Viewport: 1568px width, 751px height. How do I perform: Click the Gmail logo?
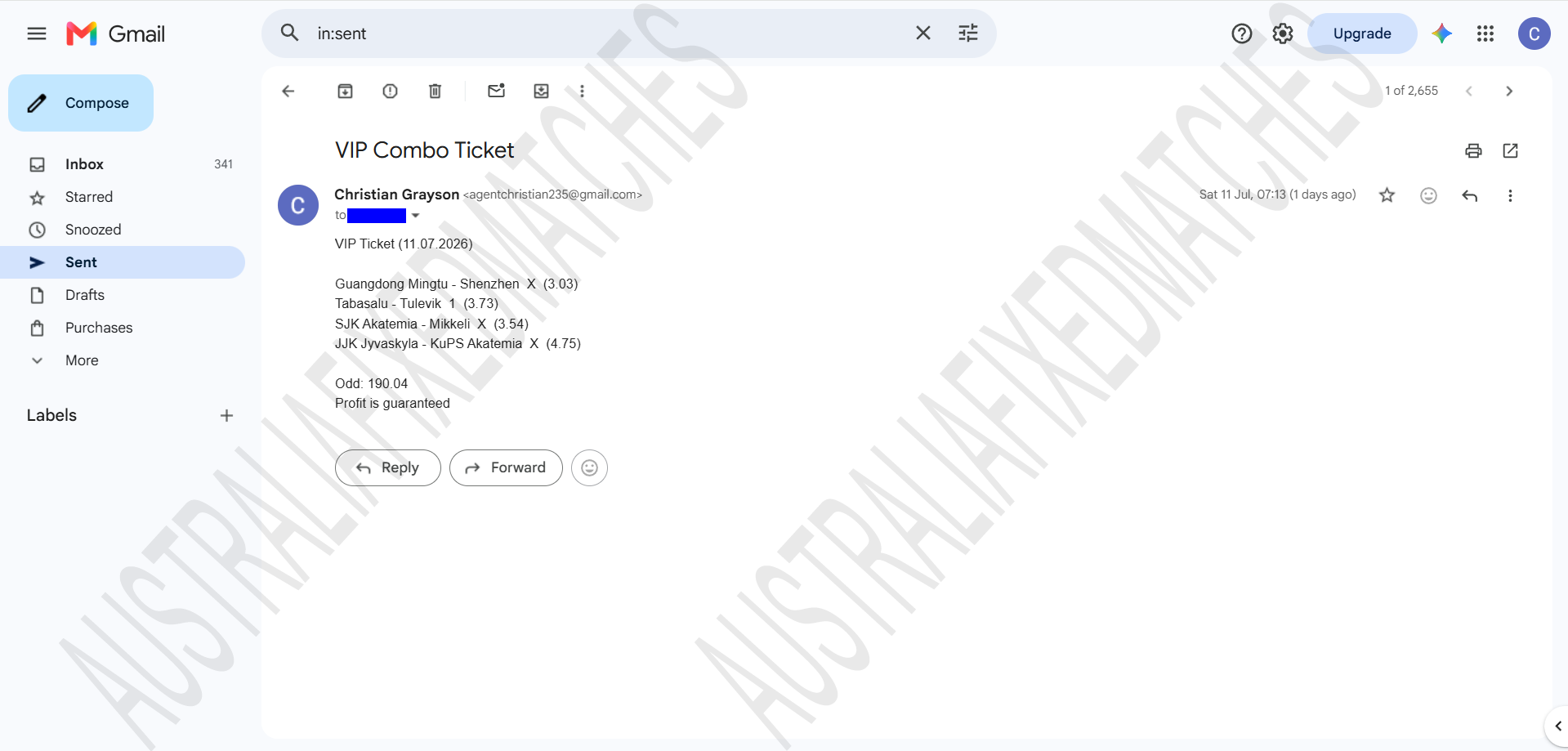point(116,34)
